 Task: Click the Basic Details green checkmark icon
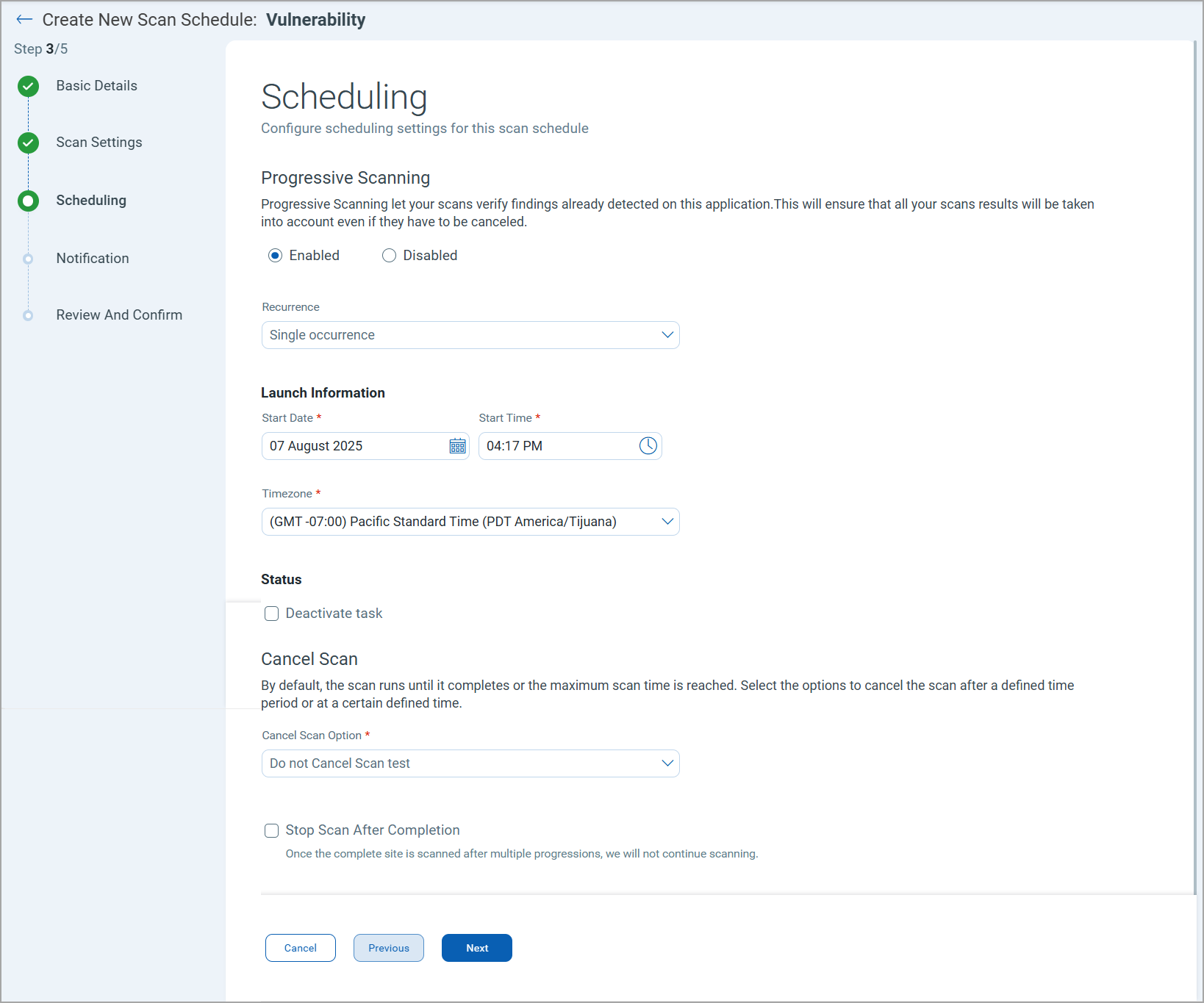click(x=29, y=87)
